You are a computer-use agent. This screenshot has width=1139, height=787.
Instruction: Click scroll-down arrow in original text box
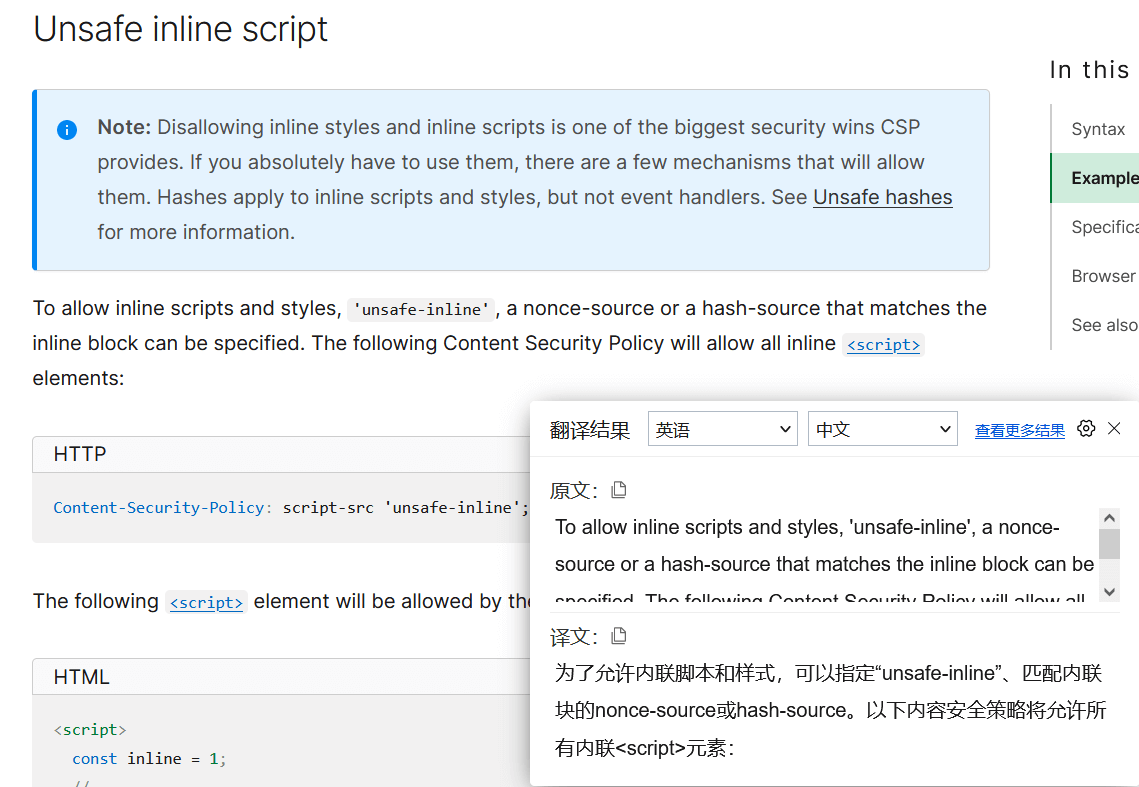pos(1109,592)
